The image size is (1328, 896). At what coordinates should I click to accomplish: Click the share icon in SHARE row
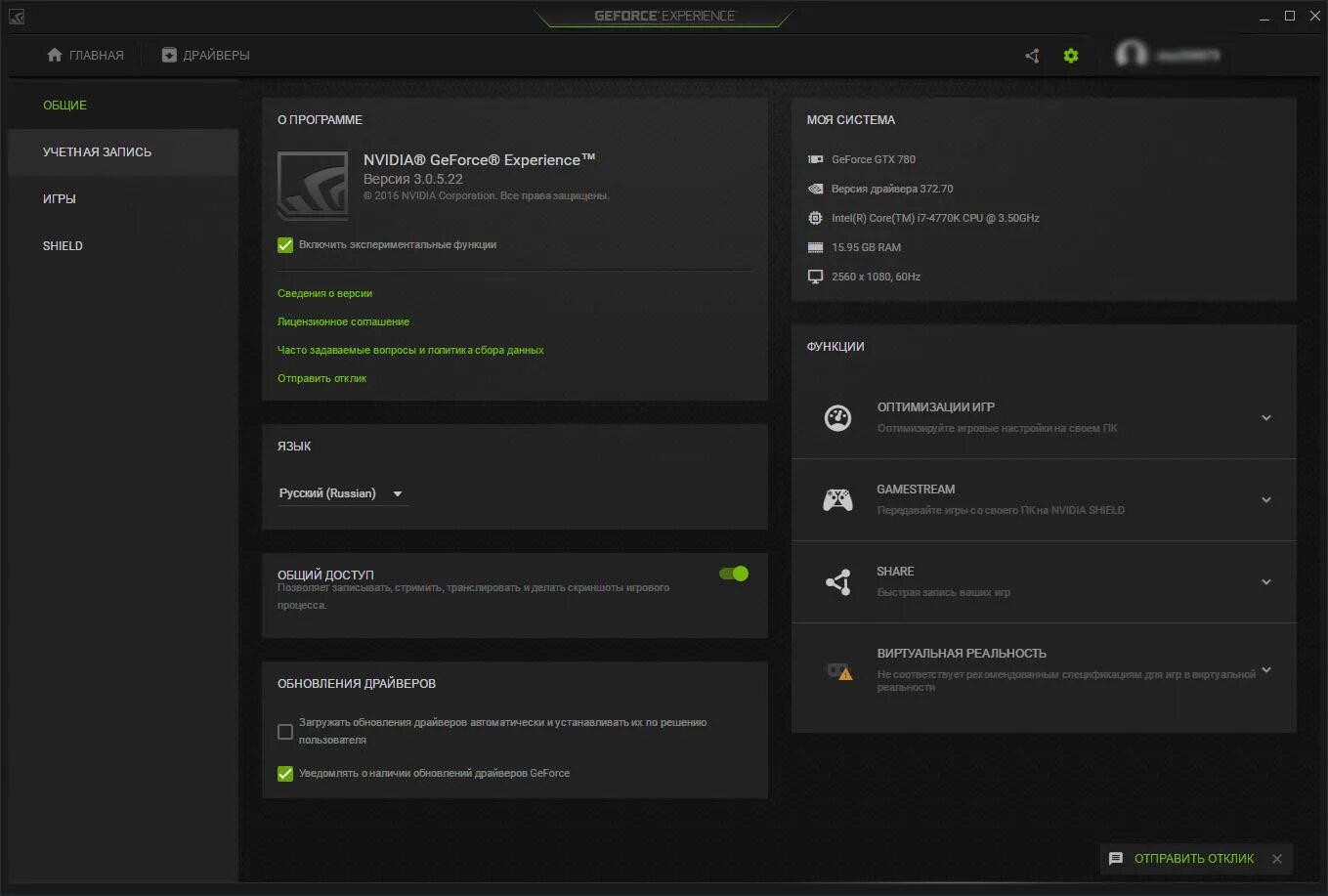click(x=837, y=582)
